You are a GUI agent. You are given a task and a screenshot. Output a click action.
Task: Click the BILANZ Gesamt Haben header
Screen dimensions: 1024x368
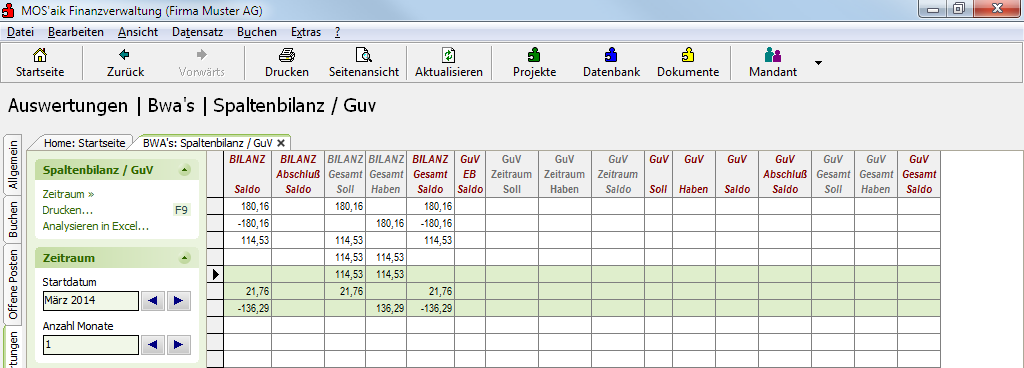(x=386, y=174)
